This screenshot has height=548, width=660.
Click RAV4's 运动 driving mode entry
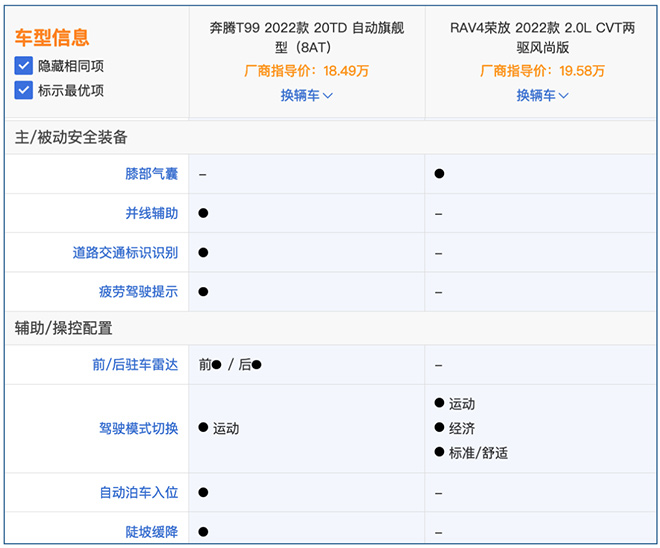click(455, 404)
